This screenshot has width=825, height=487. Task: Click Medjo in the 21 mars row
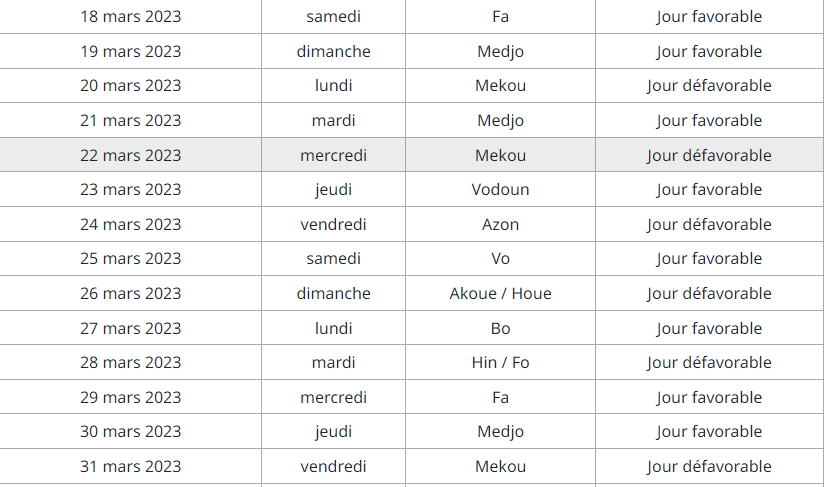(x=500, y=121)
